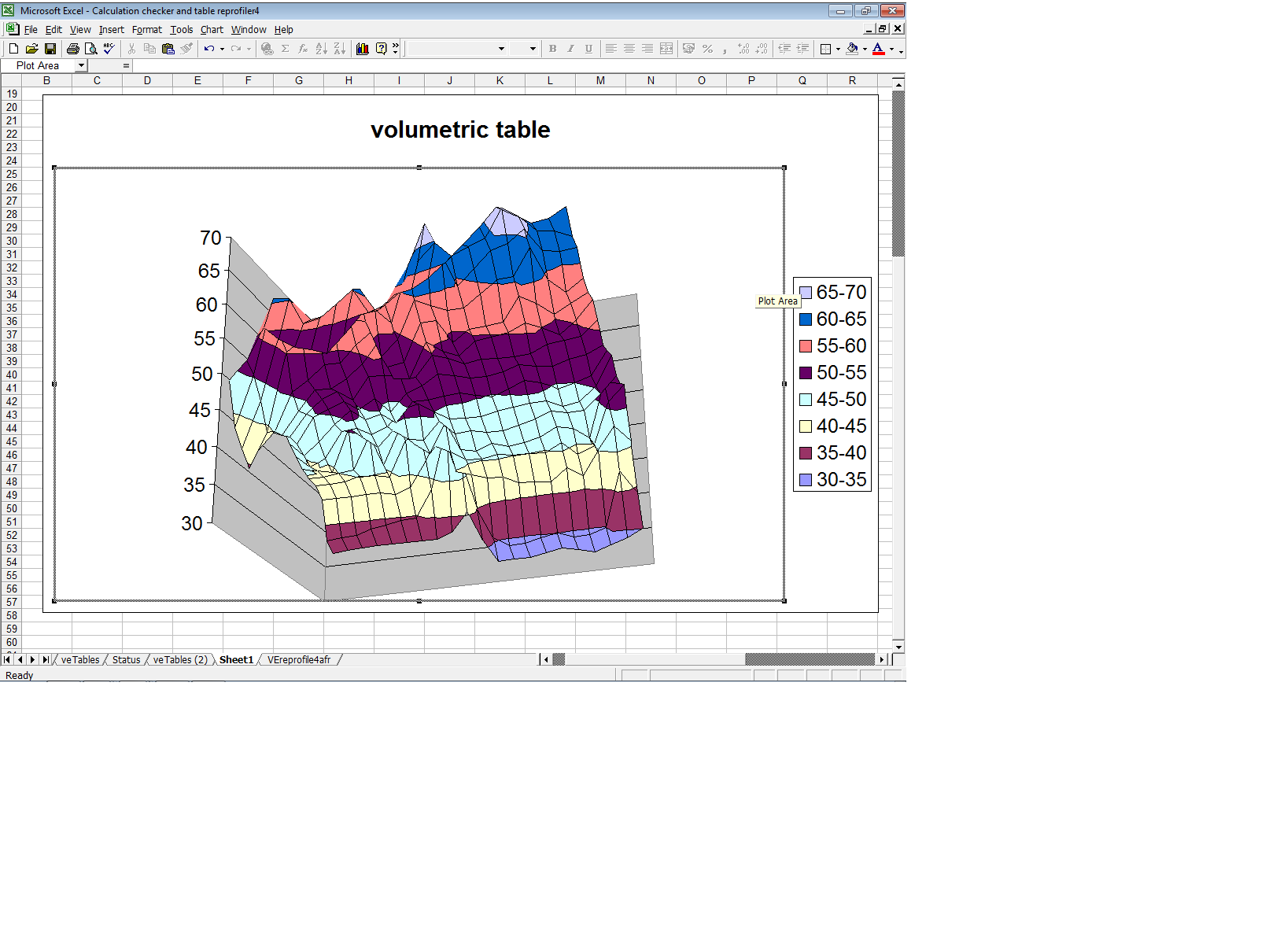Apply Percent Style format
The image size is (1269, 952).
point(707,49)
